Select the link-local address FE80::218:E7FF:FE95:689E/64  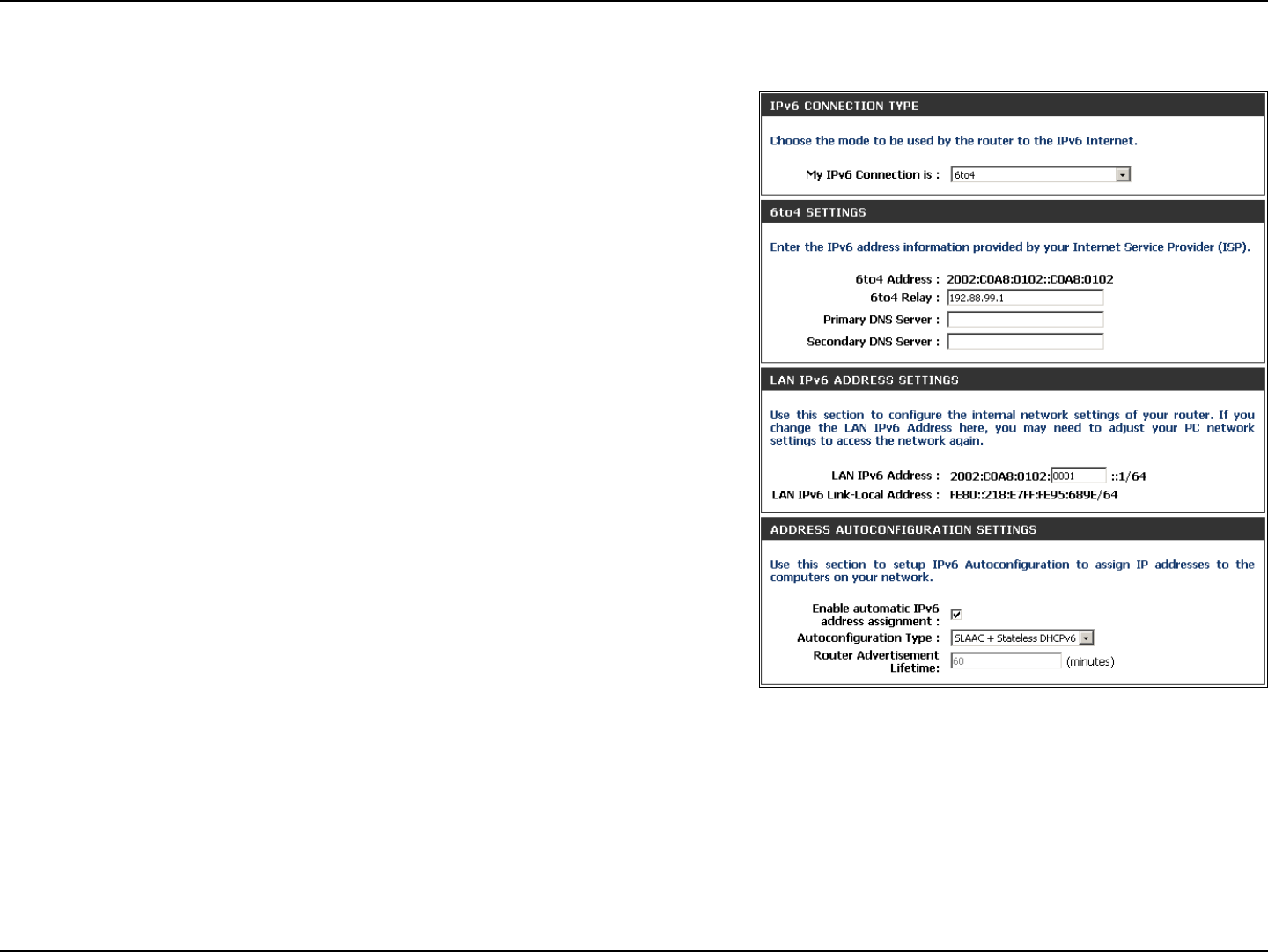coord(1034,495)
